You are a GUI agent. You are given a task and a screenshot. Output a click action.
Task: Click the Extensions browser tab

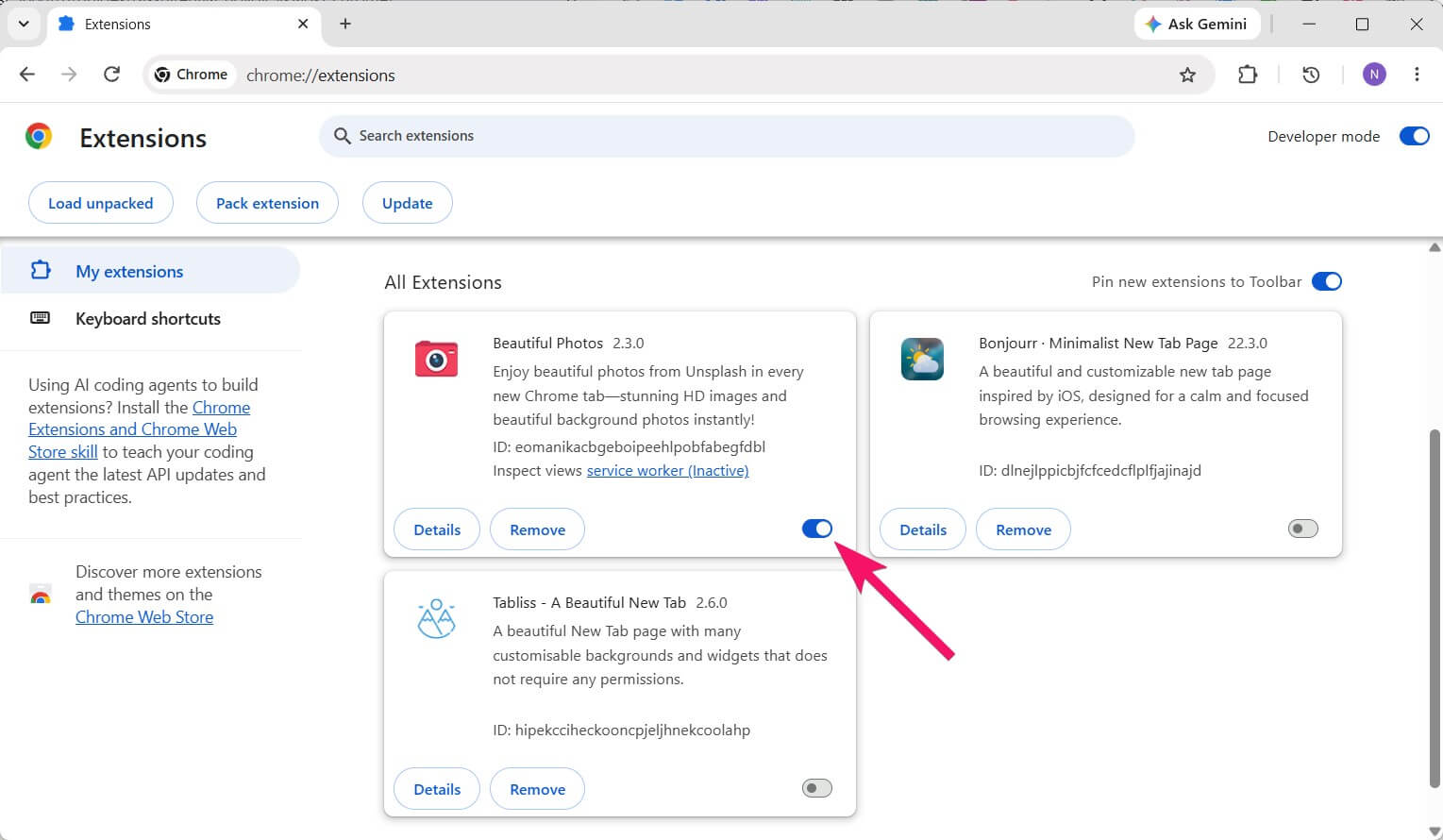(183, 25)
